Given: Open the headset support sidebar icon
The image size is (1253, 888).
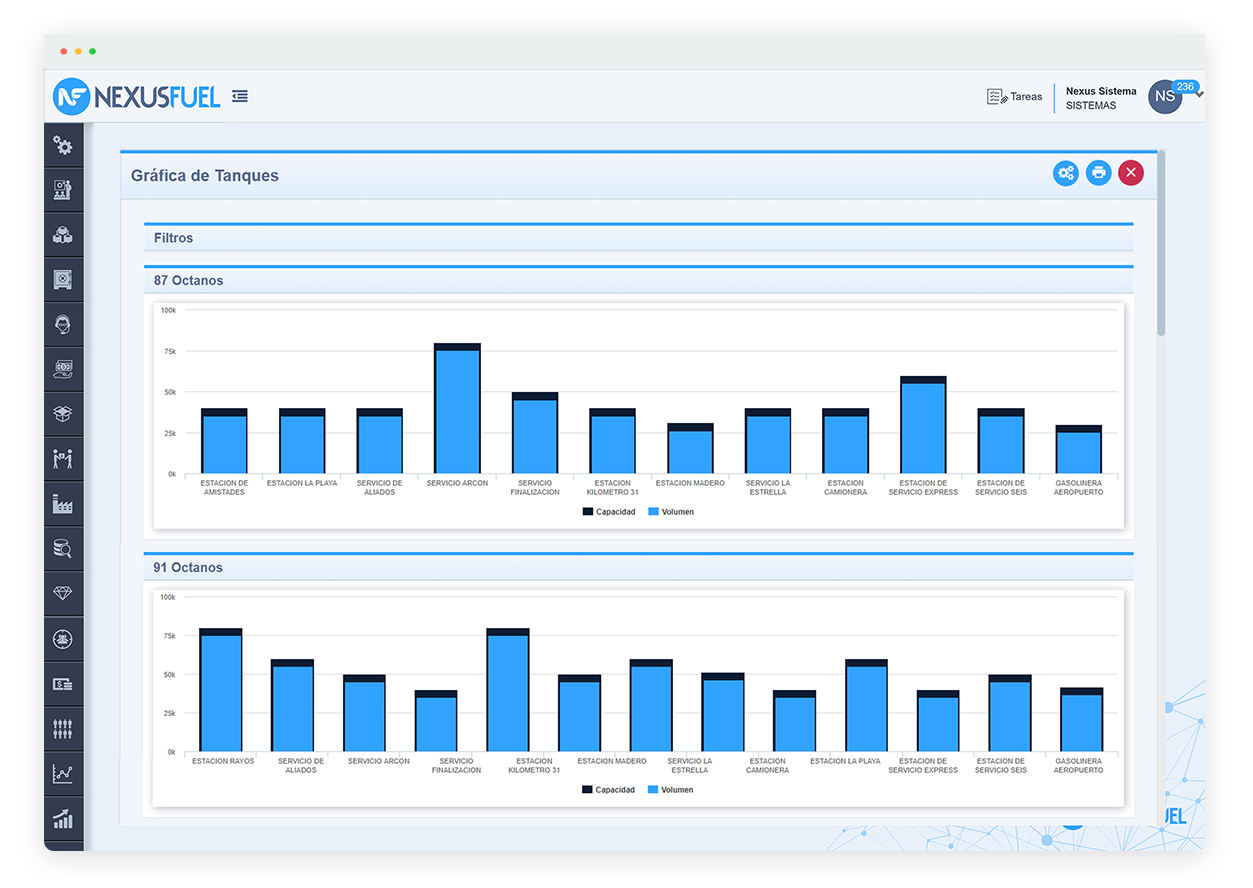Looking at the screenshot, I should pos(63,324).
